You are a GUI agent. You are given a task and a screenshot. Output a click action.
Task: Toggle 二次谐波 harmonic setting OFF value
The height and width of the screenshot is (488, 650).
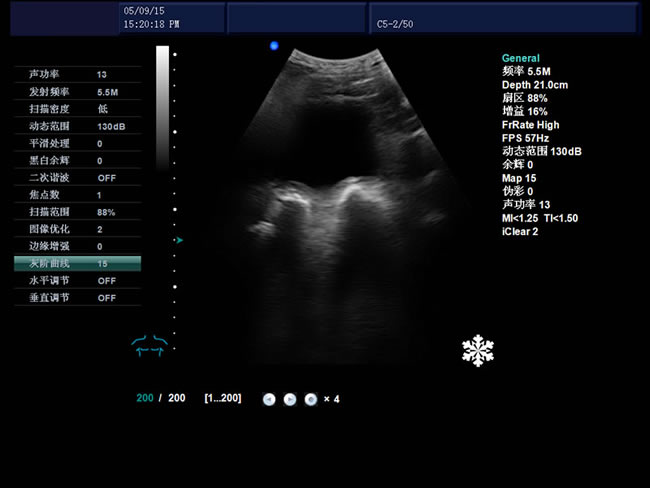pos(106,177)
